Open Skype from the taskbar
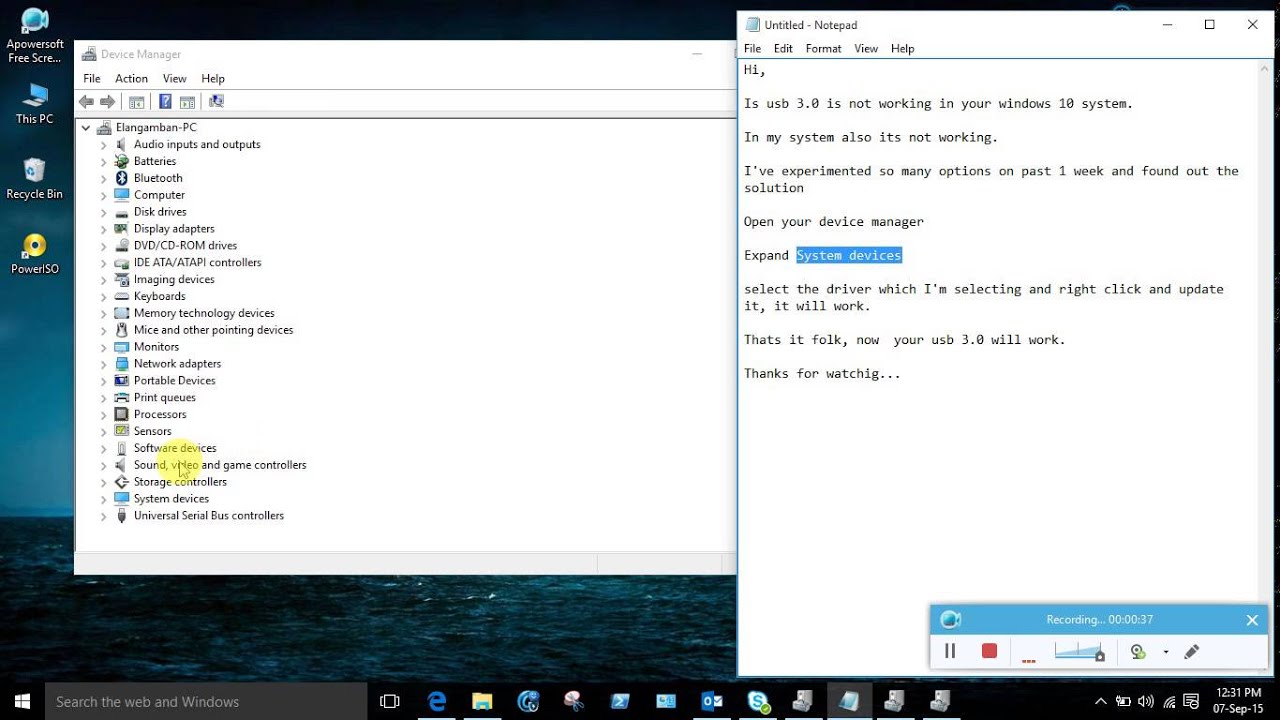1280x720 pixels. click(758, 702)
